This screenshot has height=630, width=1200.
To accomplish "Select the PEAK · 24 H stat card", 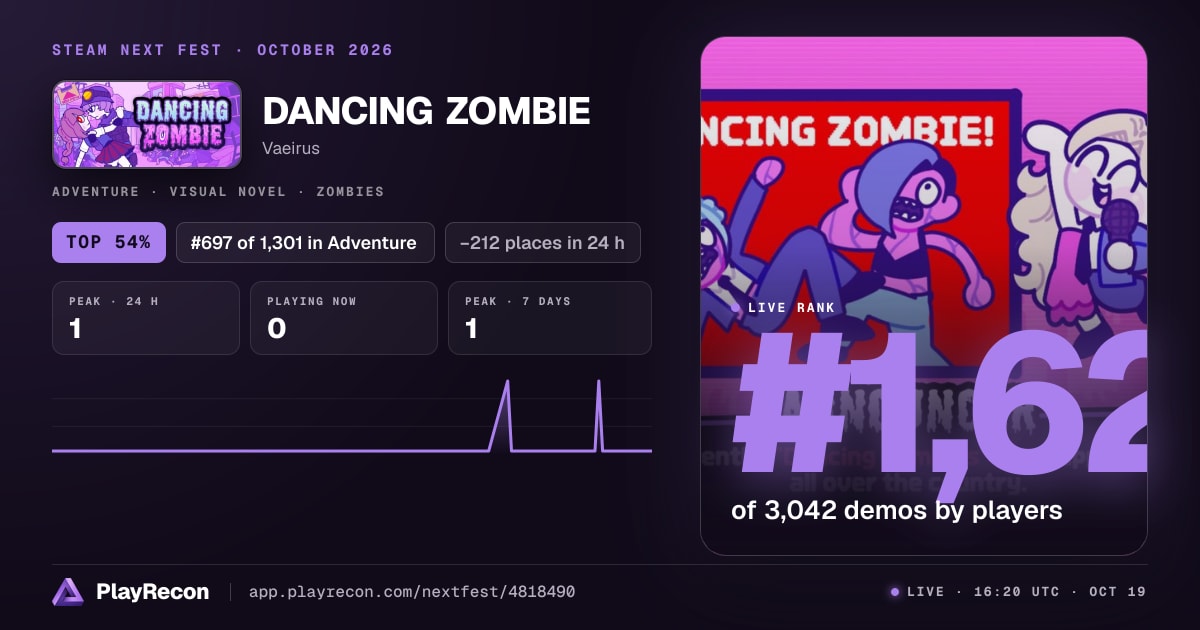I will tap(146, 318).
